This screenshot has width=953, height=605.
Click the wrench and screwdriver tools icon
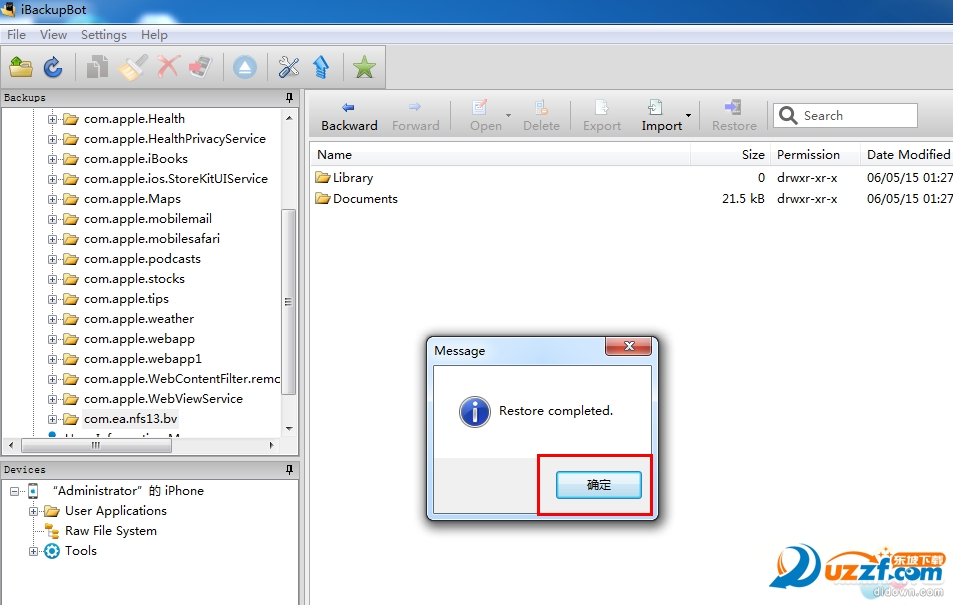(x=289, y=67)
